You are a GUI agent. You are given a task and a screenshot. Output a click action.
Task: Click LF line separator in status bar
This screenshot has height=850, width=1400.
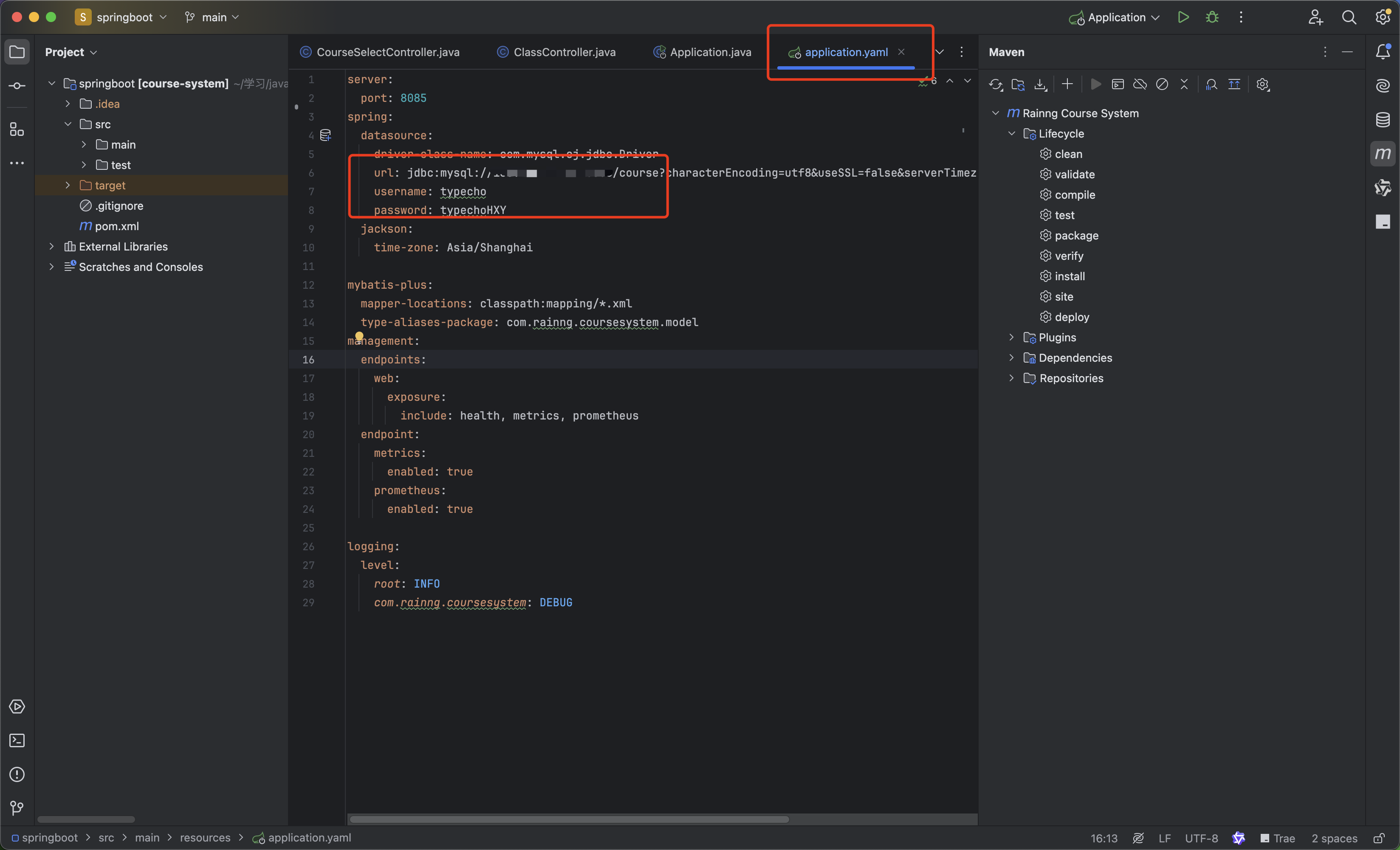pyautogui.click(x=1165, y=838)
